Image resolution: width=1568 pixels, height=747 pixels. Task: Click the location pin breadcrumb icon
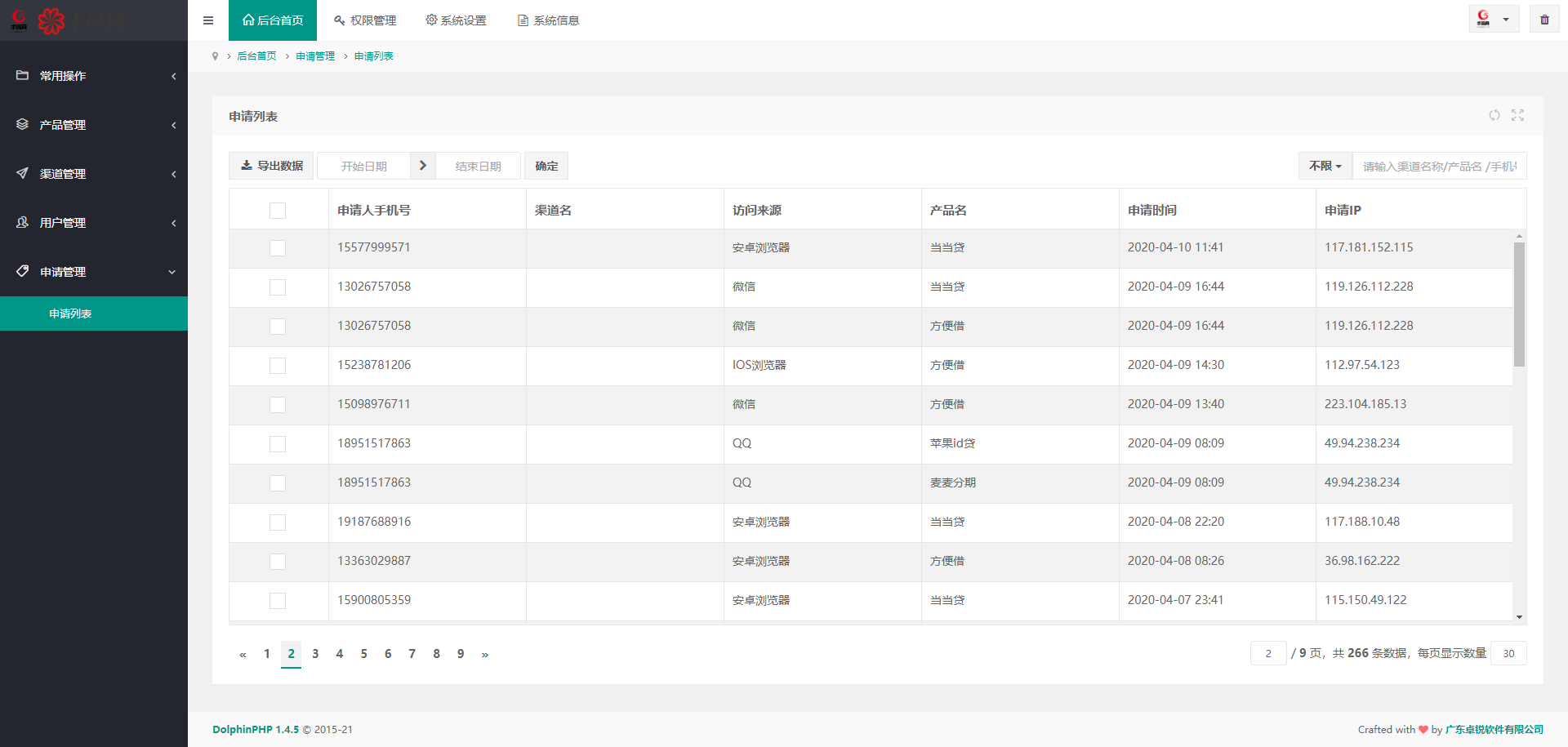215,56
